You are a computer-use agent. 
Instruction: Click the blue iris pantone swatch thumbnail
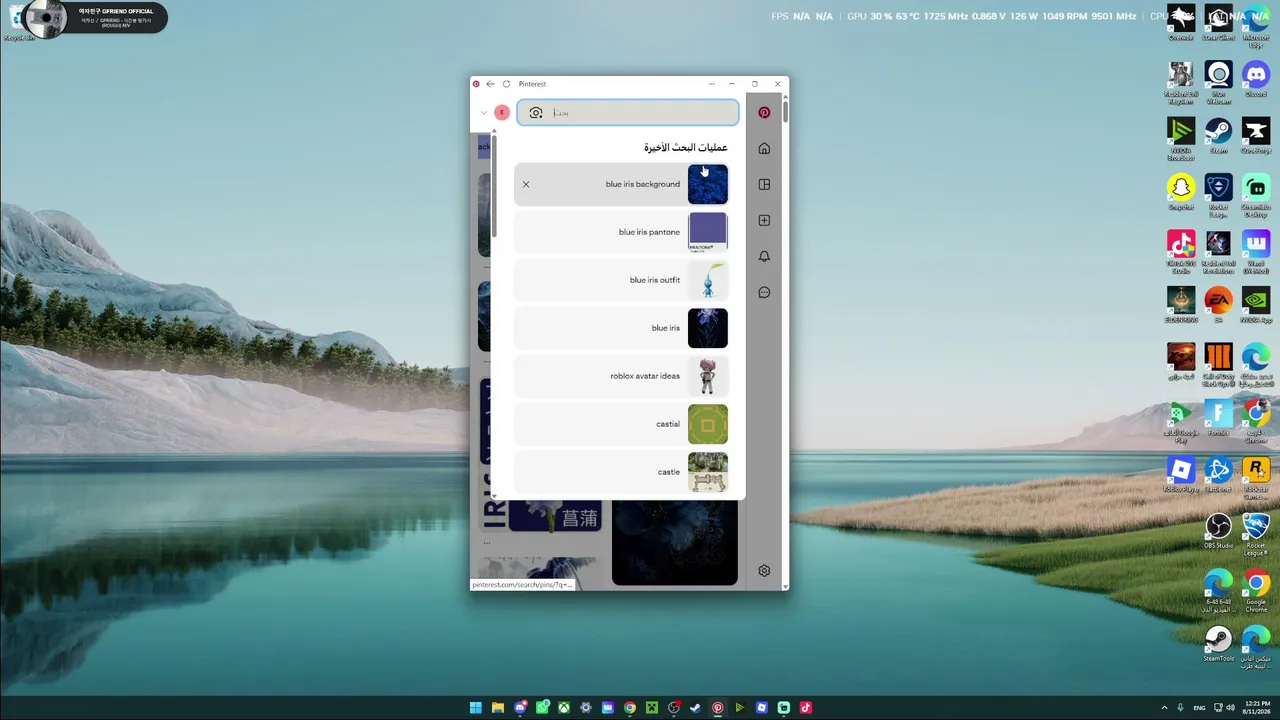[708, 232]
